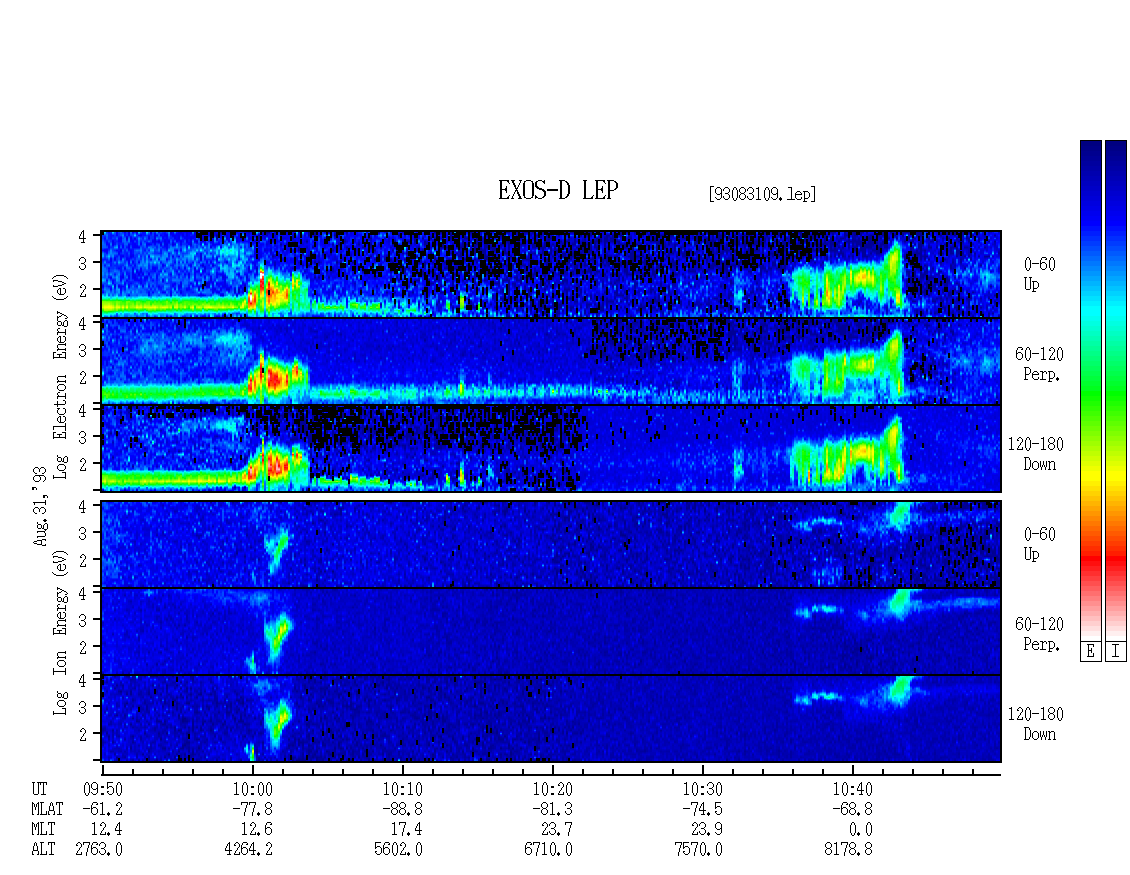This screenshot has height=875, width=1130.
Task: Click the 10:00 UT tick label
Action: (x=253, y=789)
